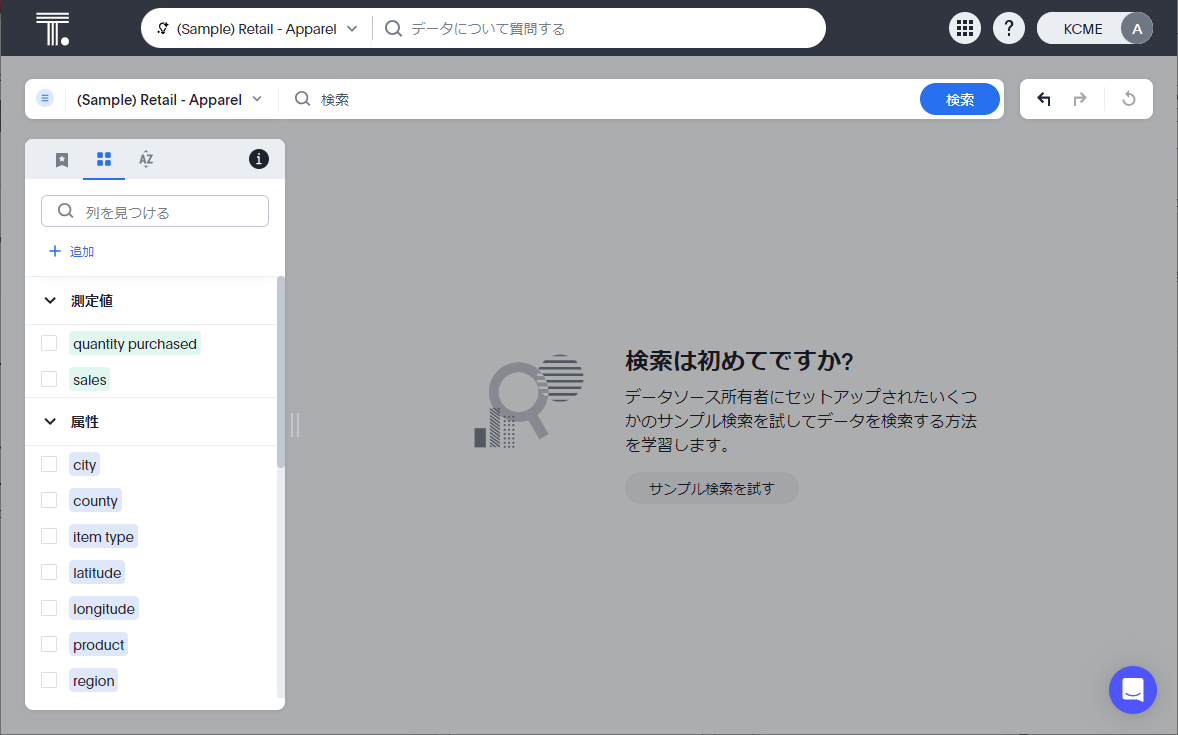Screen dimensions: 1178x735
Task: Open the apps grid launcher
Action: tap(964, 29)
